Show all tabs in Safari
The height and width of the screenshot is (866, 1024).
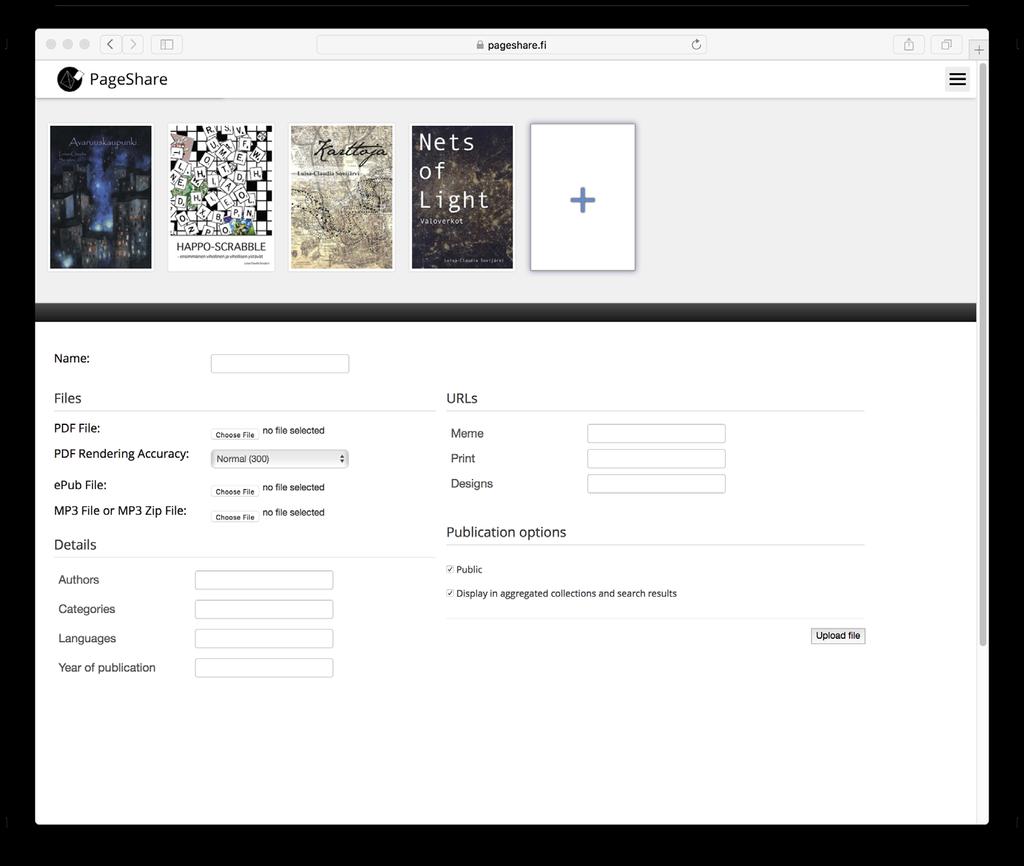946,44
